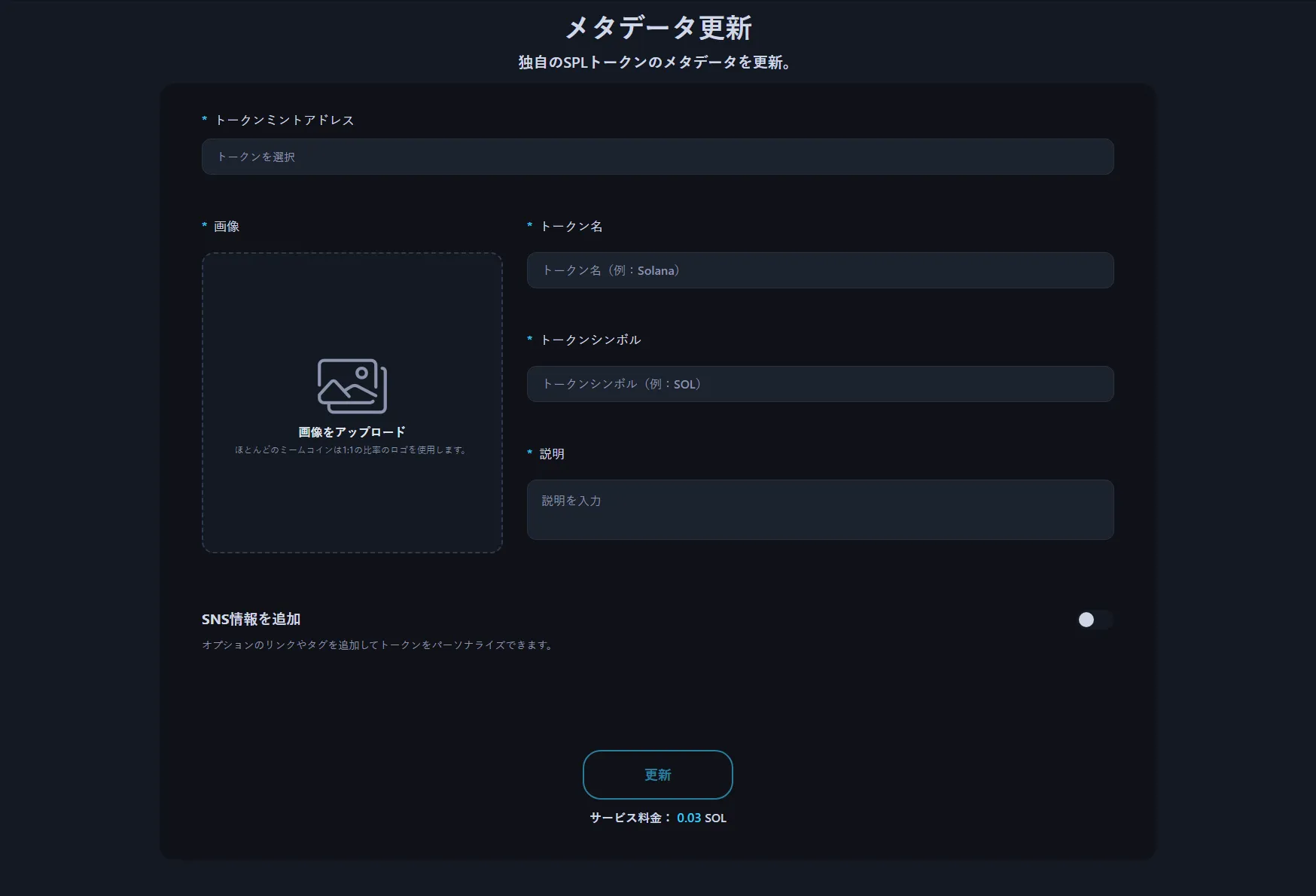Focus the トークン名 input field

point(820,270)
